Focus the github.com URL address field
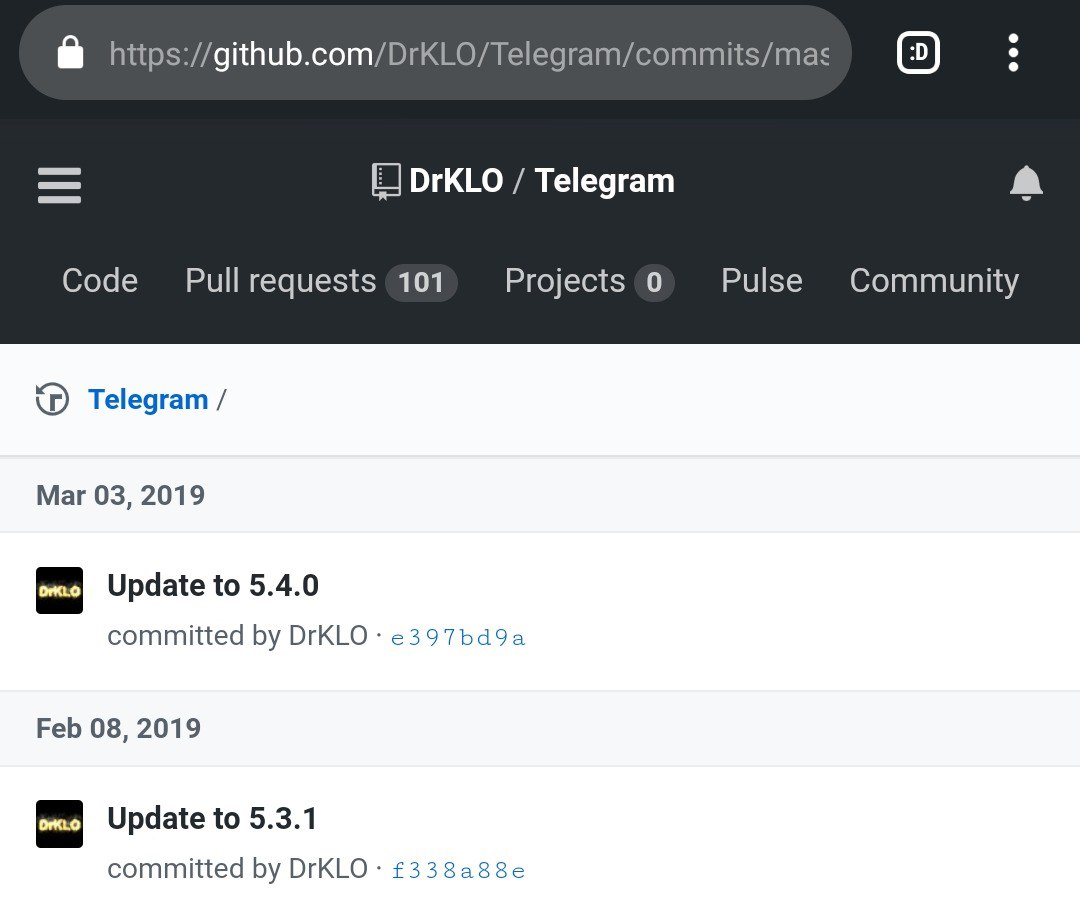The height and width of the screenshot is (915, 1080). [468, 54]
